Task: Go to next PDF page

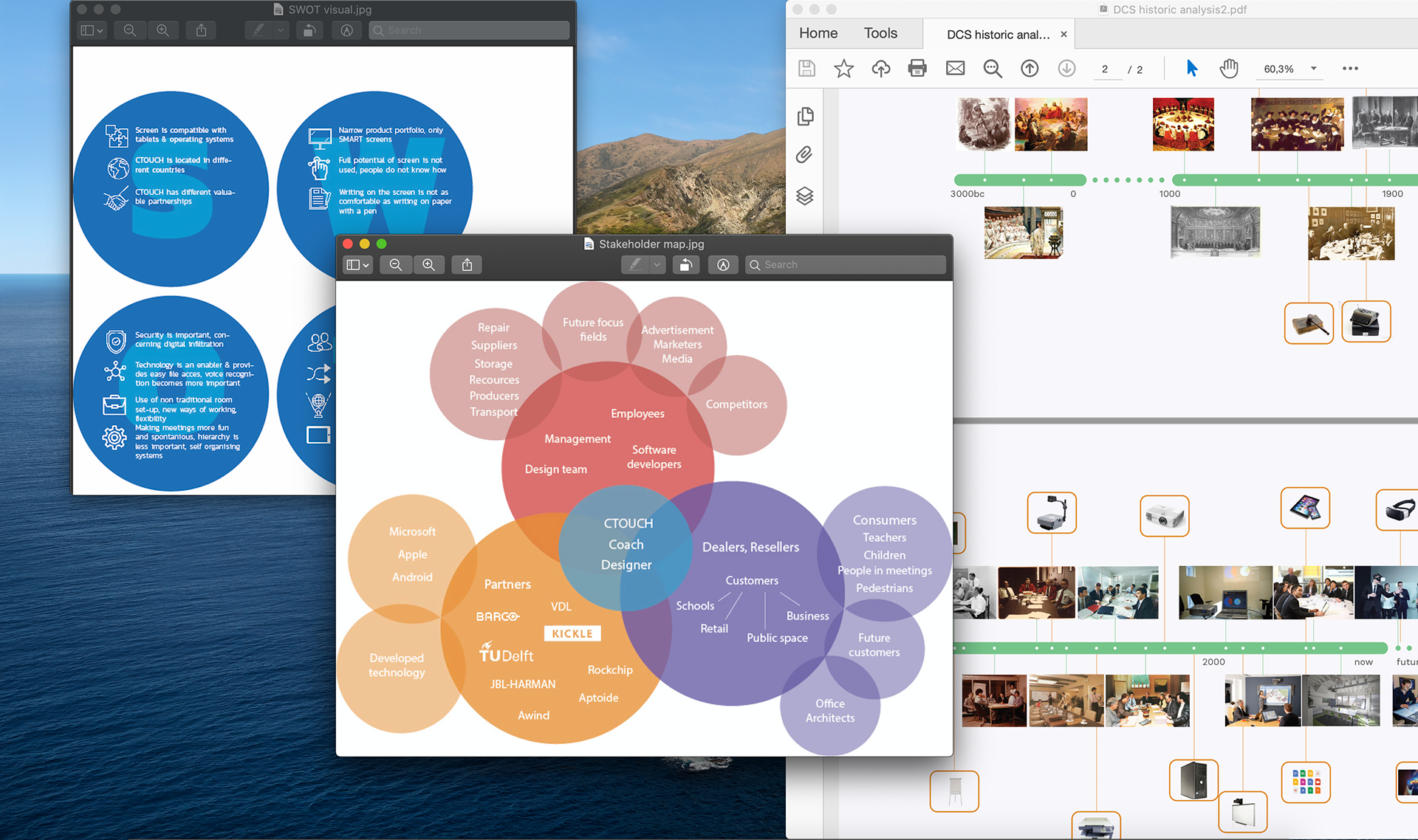Action: click(x=1066, y=69)
